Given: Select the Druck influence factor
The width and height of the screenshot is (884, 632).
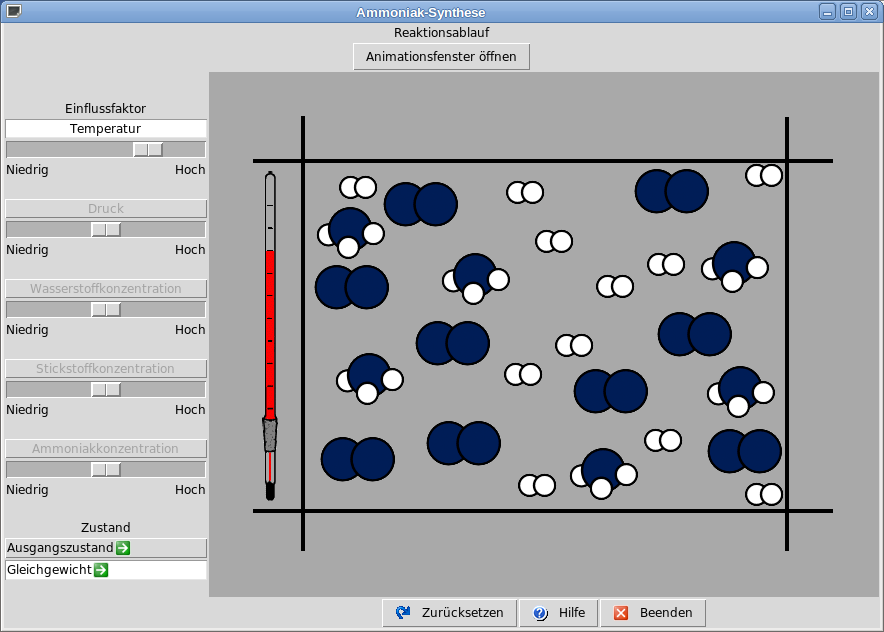Looking at the screenshot, I should 106,209.
